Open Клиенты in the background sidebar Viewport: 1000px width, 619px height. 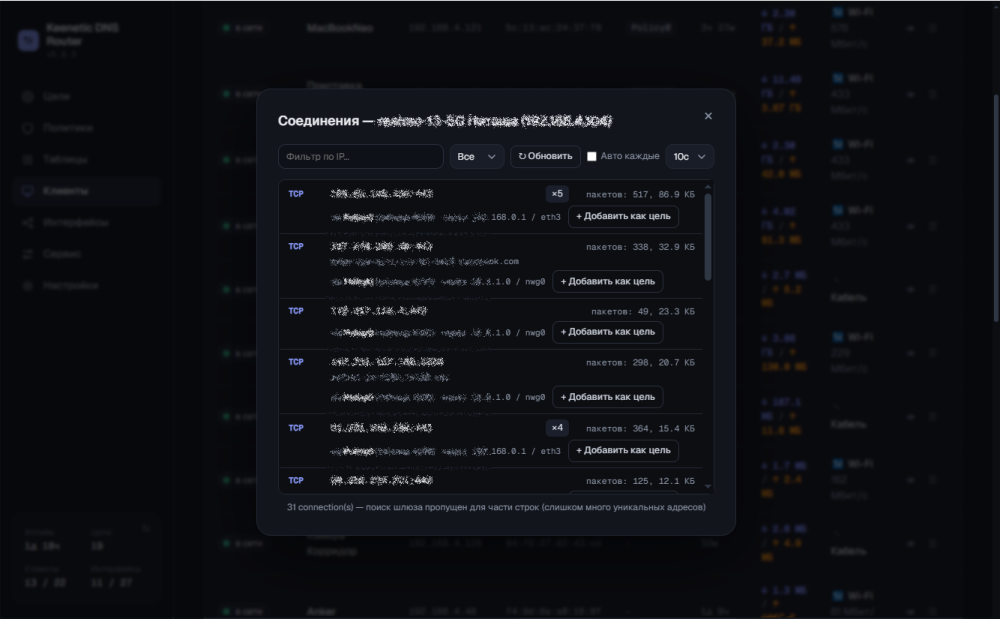(x=86, y=191)
